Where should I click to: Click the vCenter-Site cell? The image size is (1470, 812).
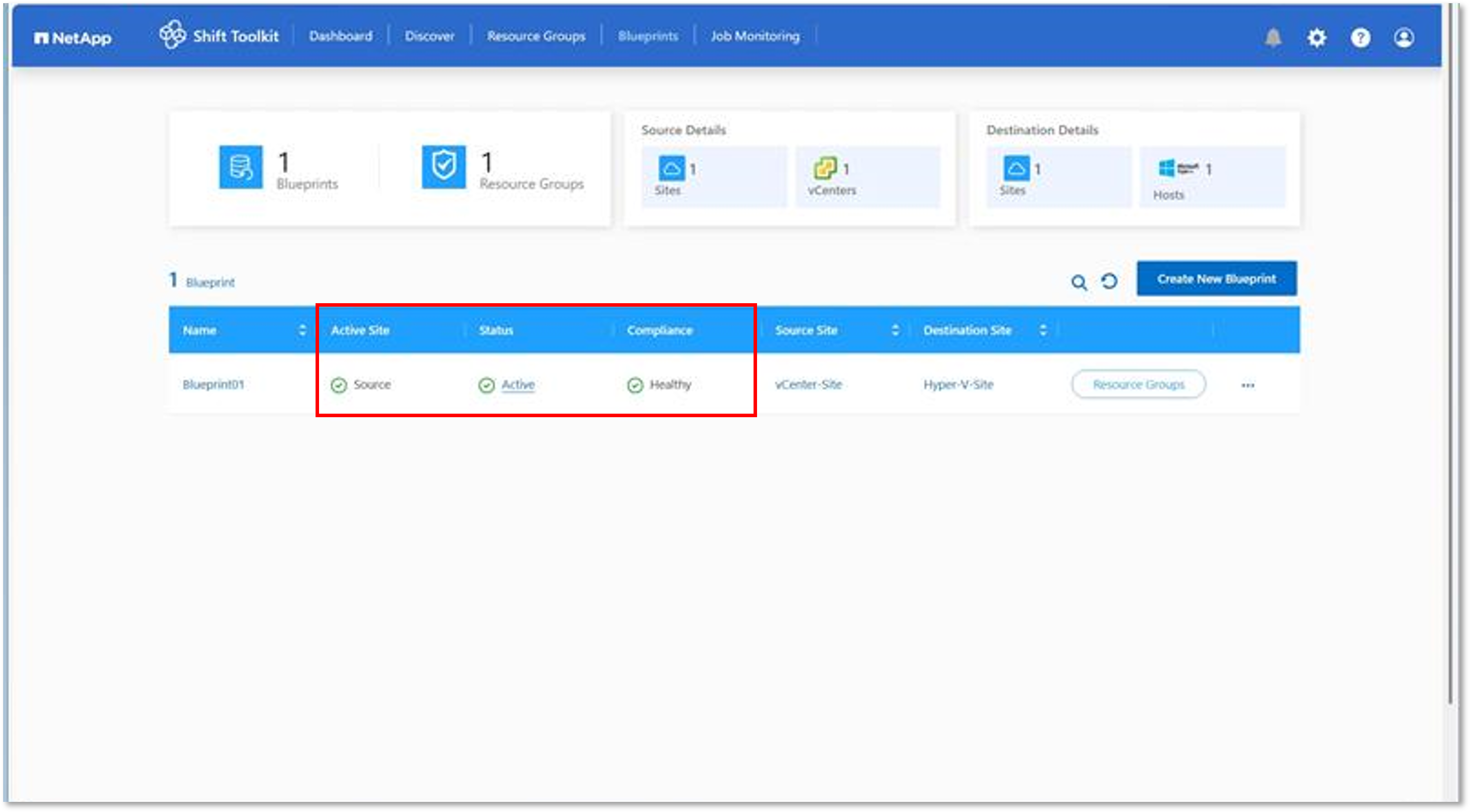click(x=808, y=385)
